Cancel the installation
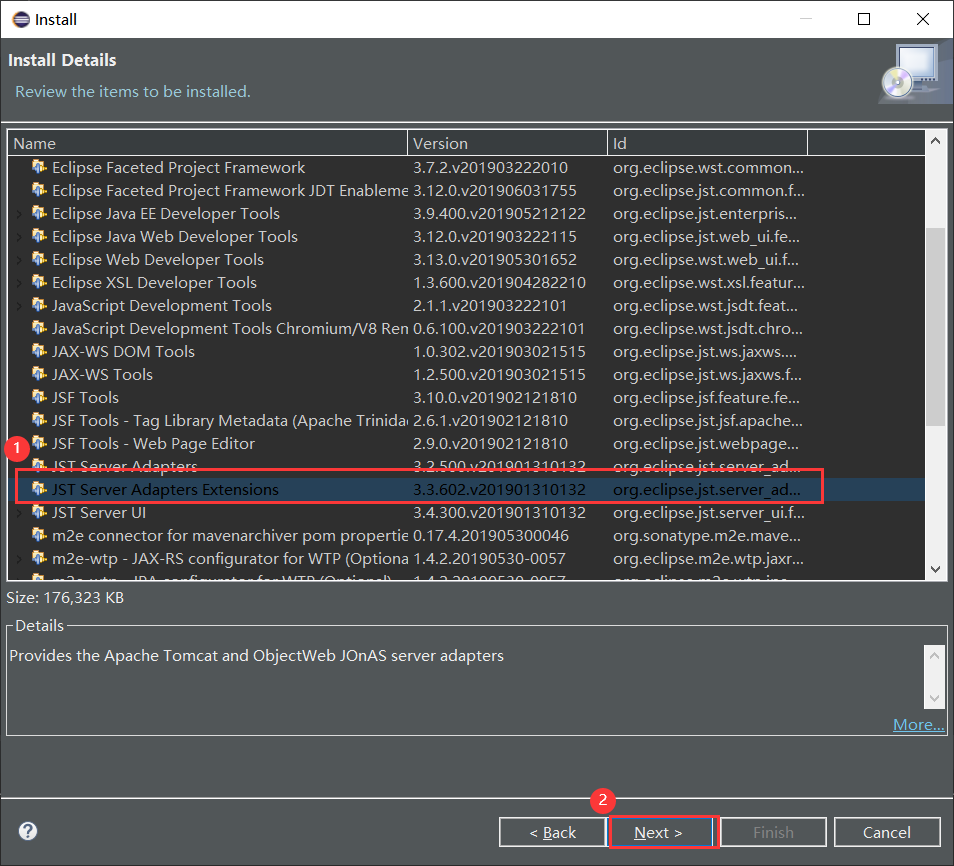The image size is (954, 866). (887, 832)
